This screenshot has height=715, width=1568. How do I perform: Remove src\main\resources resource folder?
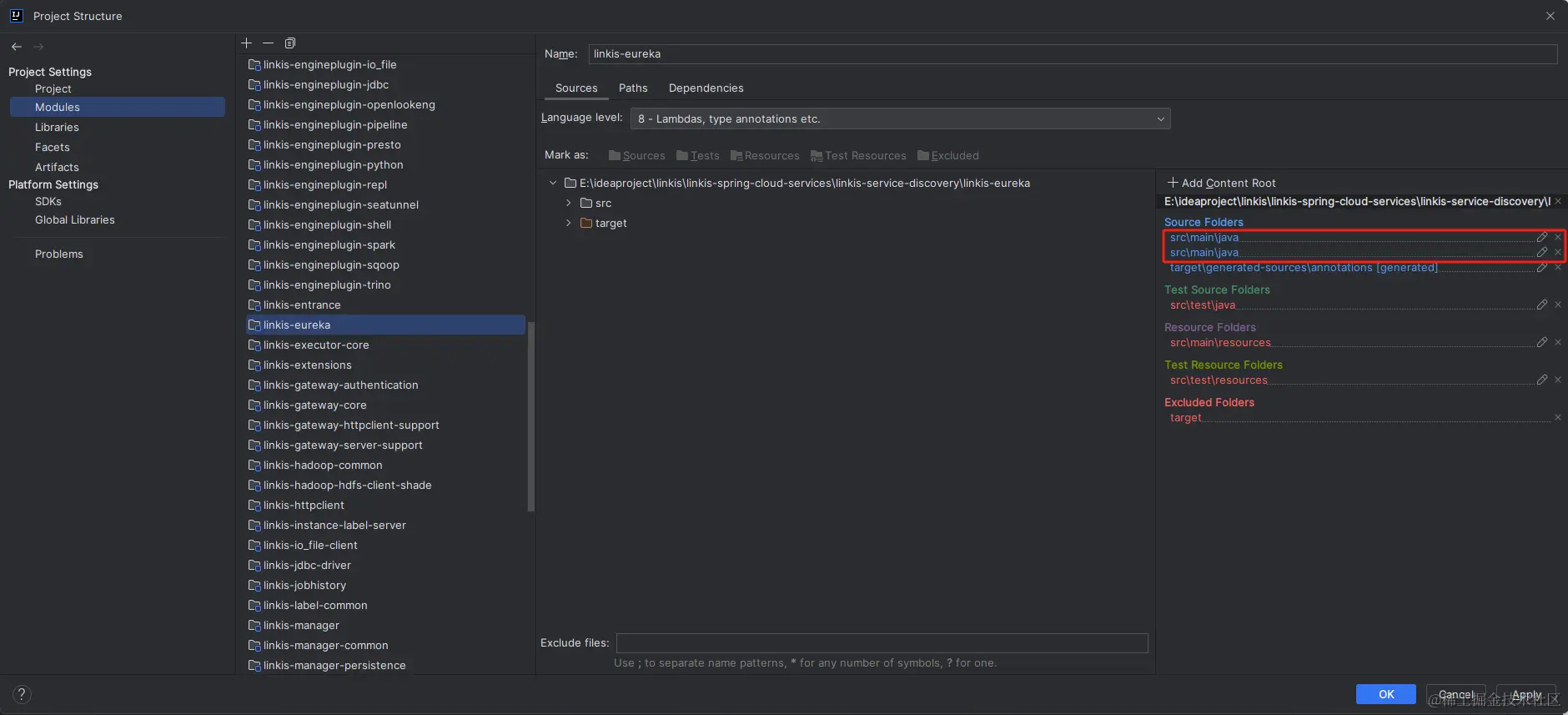(x=1558, y=342)
